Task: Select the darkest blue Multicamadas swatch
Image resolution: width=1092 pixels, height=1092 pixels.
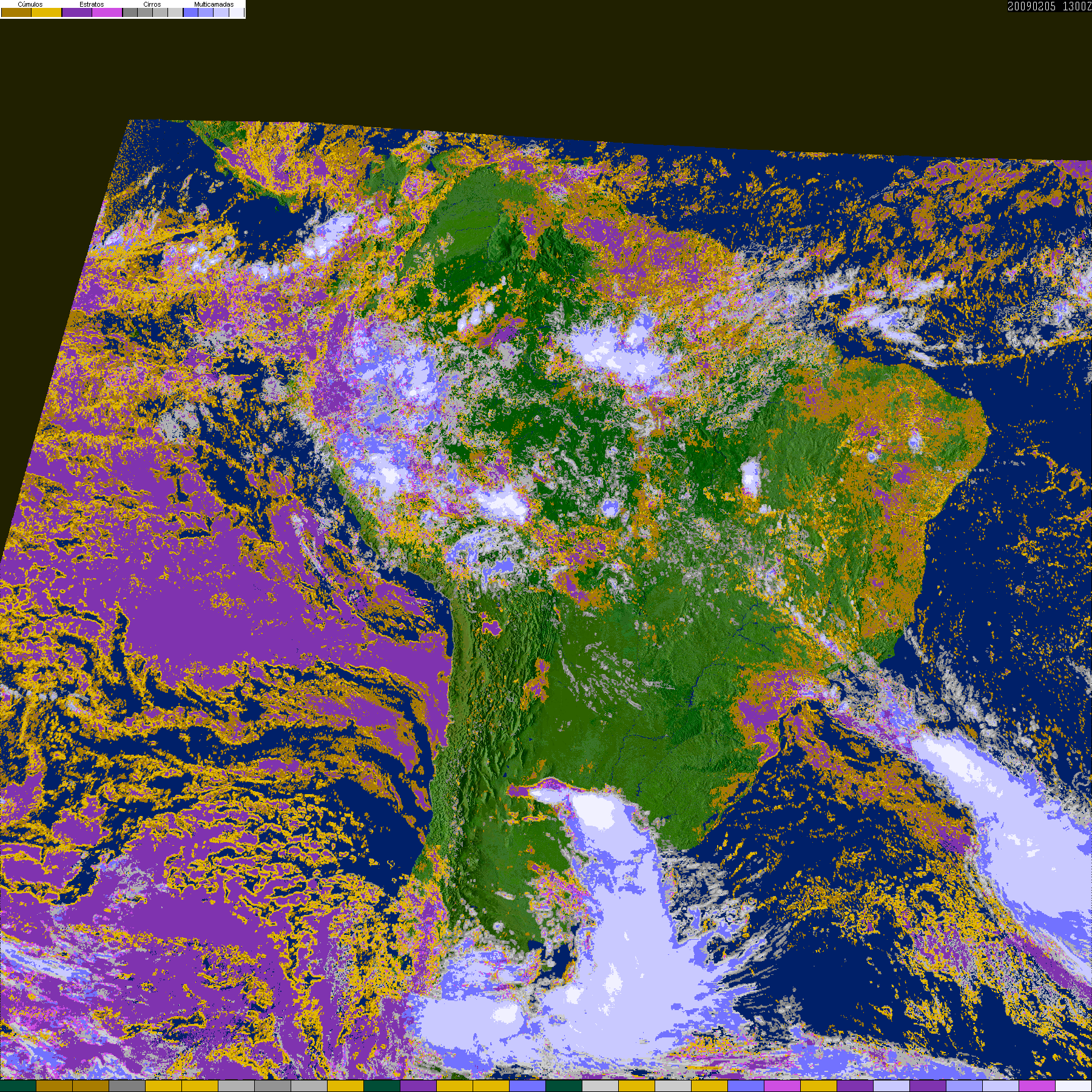Action: [190, 12]
